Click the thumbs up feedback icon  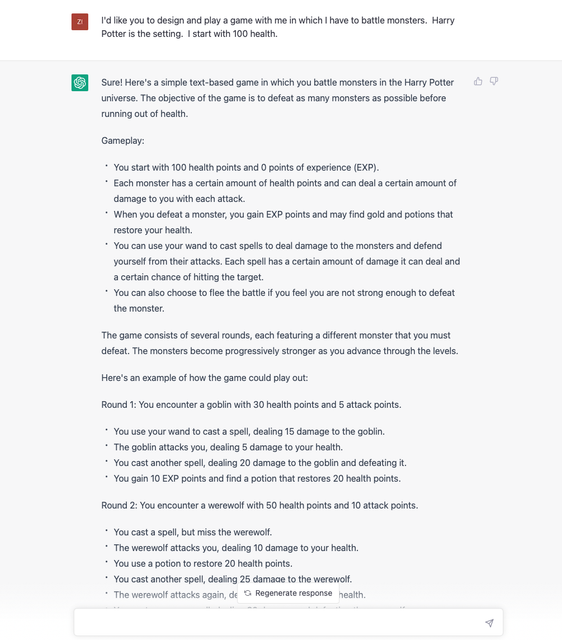pos(478,82)
